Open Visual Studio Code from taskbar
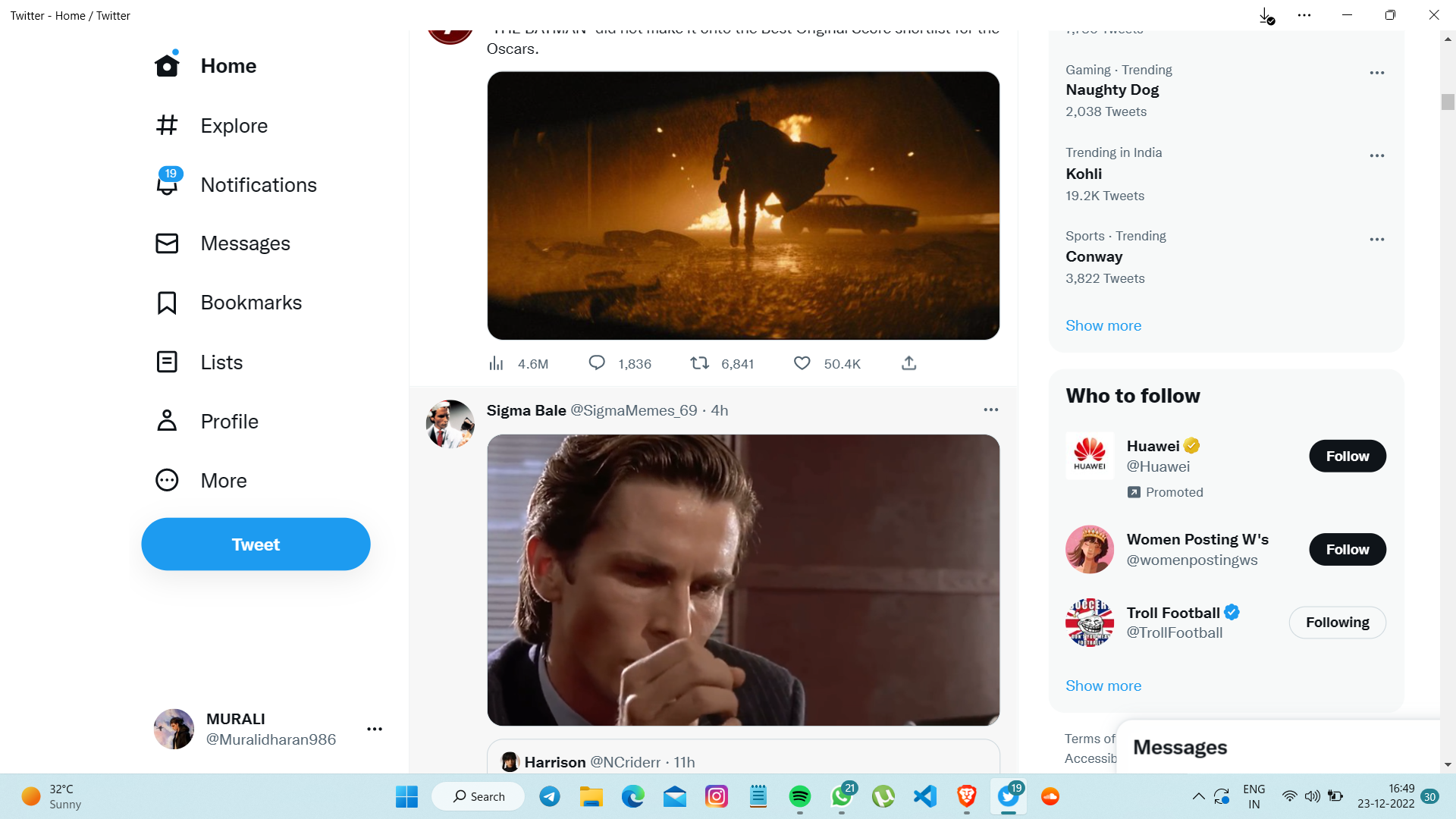This screenshot has height=819, width=1456. coord(925,796)
